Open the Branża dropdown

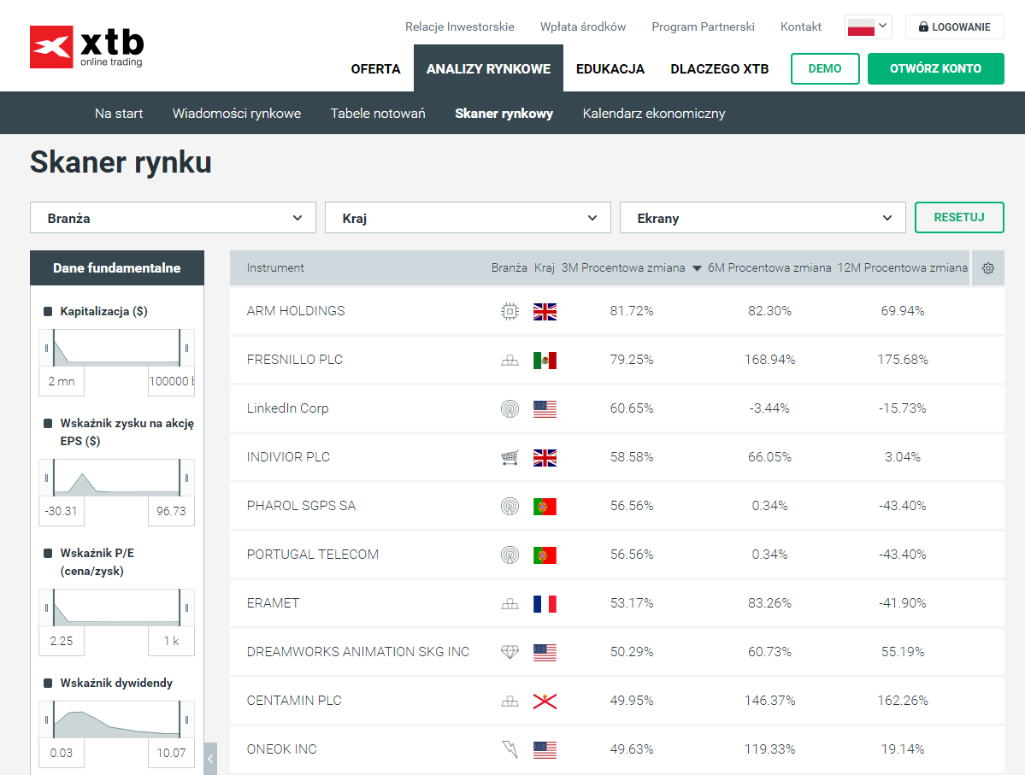point(175,218)
